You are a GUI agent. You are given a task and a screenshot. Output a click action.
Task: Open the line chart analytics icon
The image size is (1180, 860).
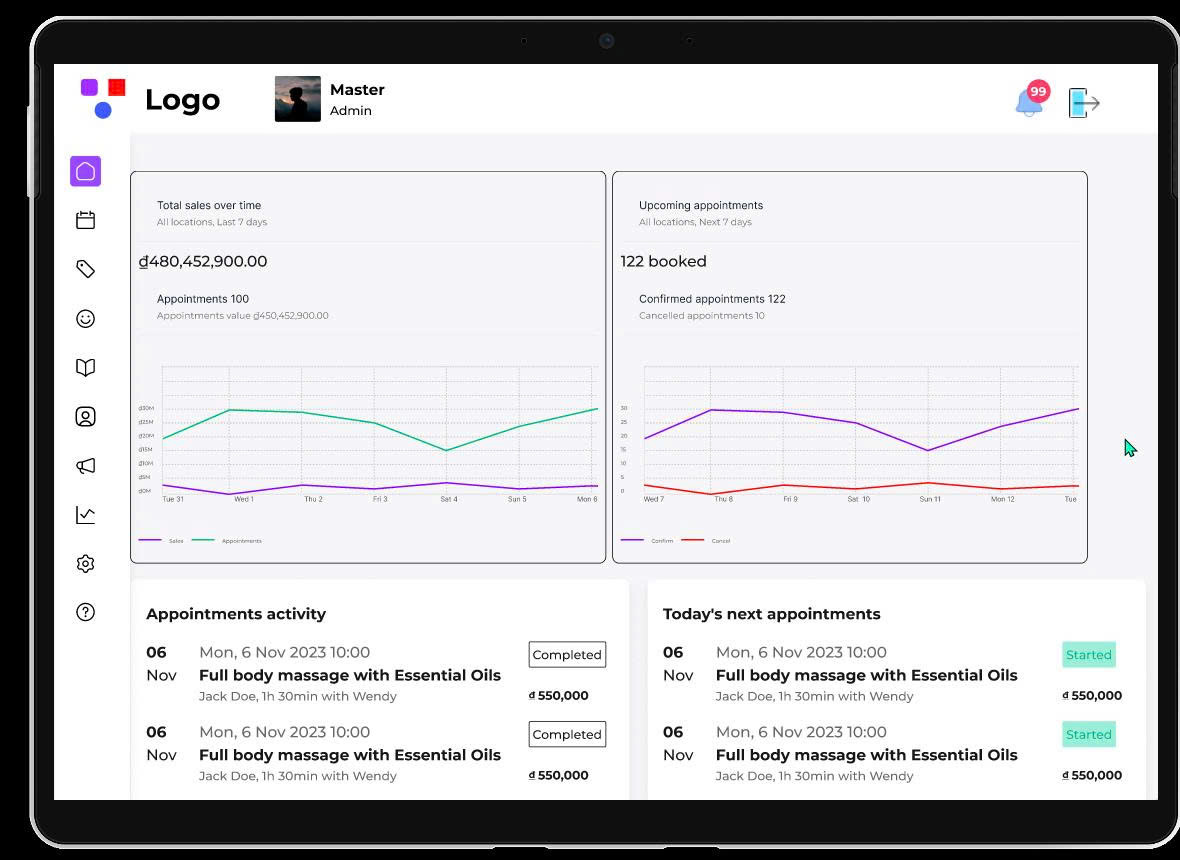86,515
